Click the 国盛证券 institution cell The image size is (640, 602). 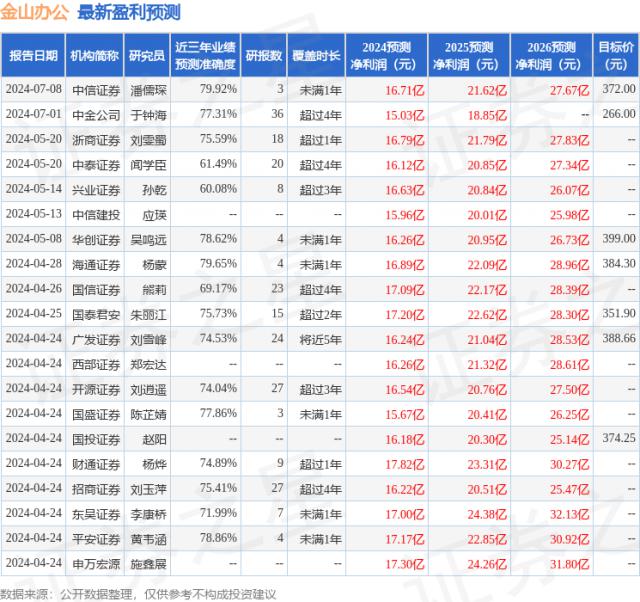[x=96, y=414]
